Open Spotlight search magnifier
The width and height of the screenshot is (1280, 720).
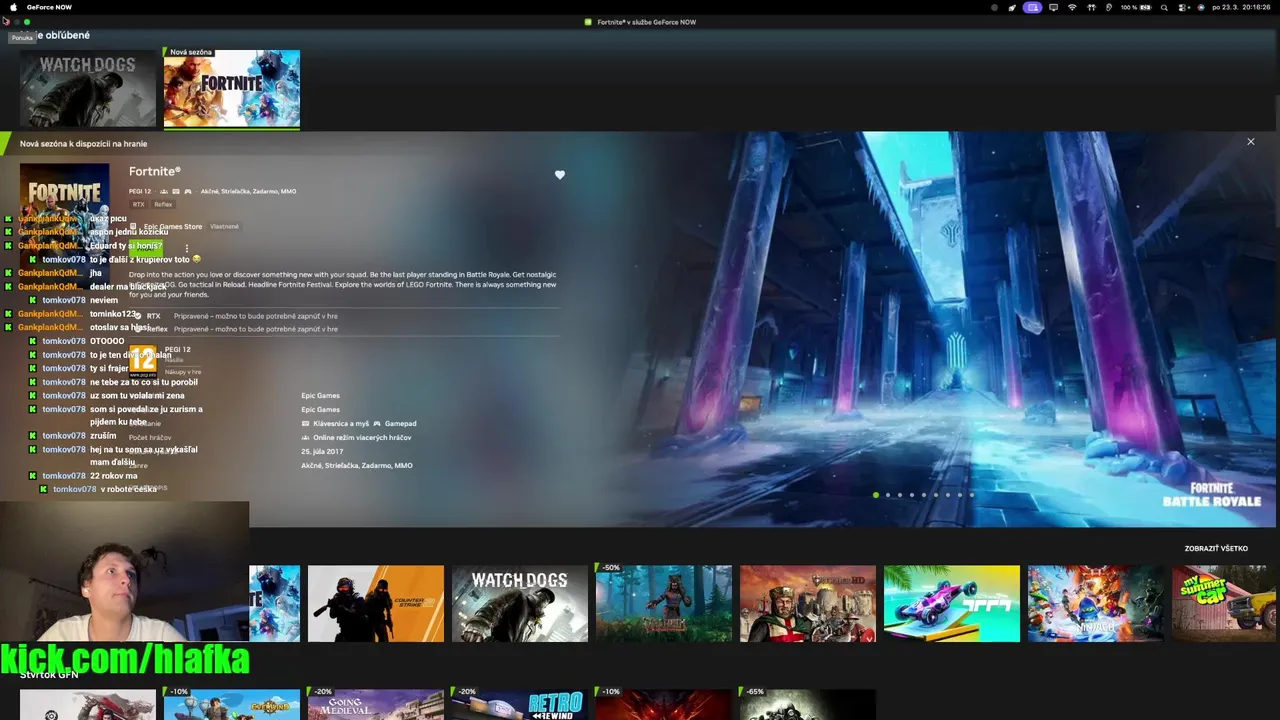pos(1164,7)
